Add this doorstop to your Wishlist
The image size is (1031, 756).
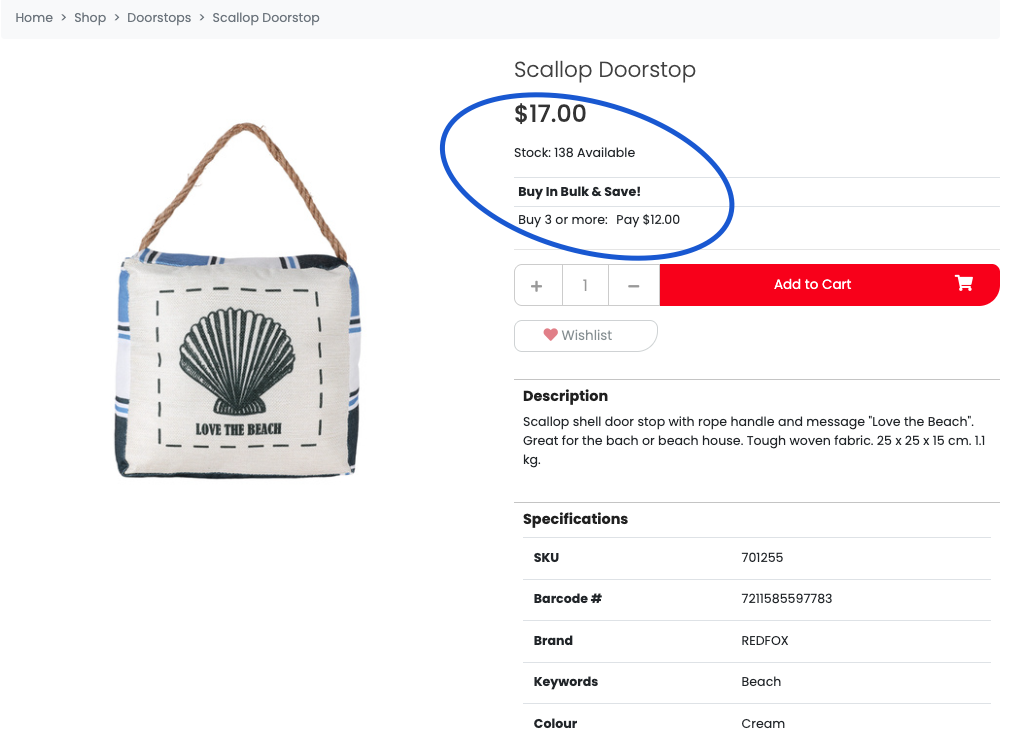pyautogui.click(x=585, y=335)
